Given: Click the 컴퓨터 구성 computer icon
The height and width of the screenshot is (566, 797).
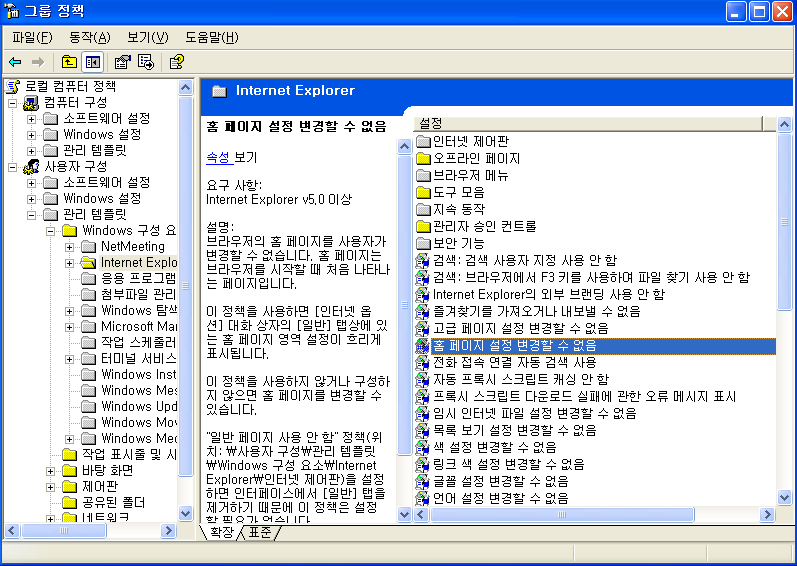Looking at the screenshot, I should click(32, 103).
